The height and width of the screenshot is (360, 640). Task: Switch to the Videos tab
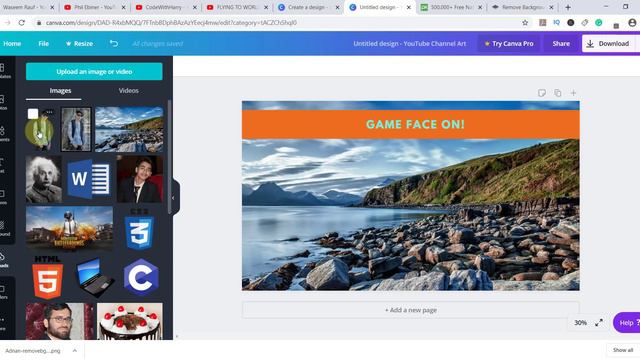(x=128, y=91)
